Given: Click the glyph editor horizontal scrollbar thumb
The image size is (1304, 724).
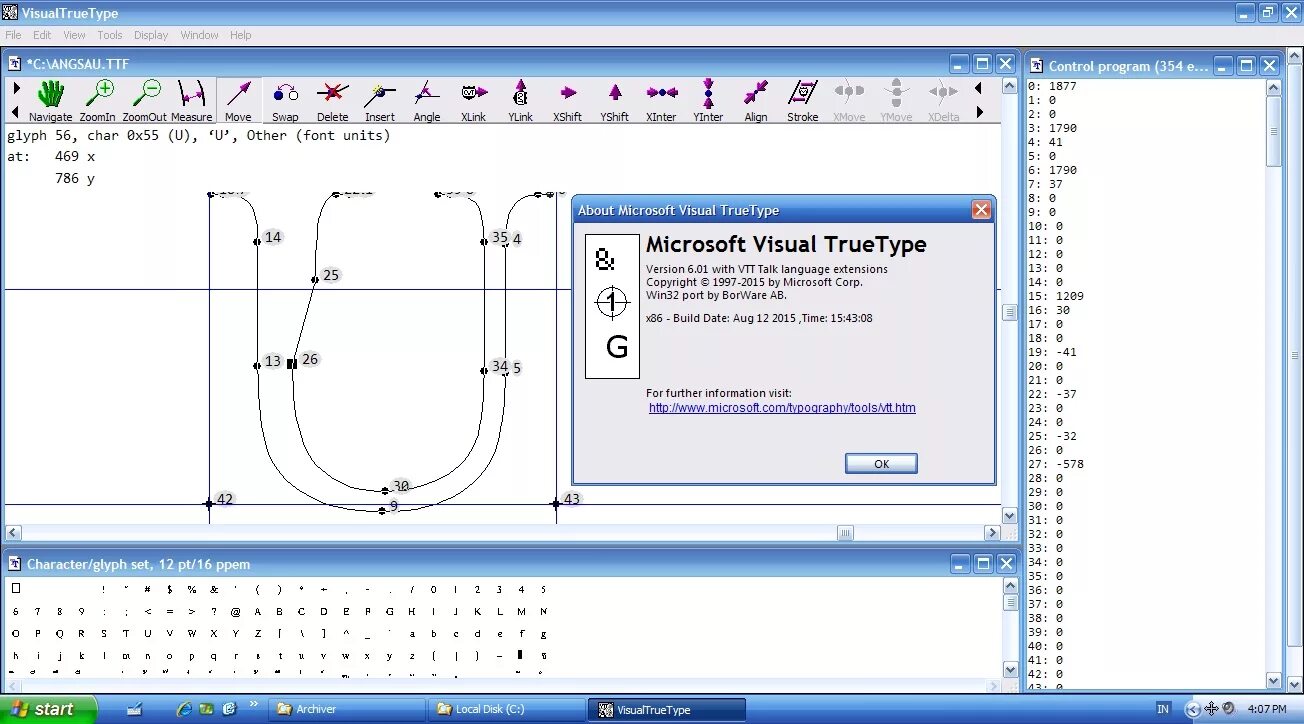Looking at the screenshot, I should click(x=846, y=533).
